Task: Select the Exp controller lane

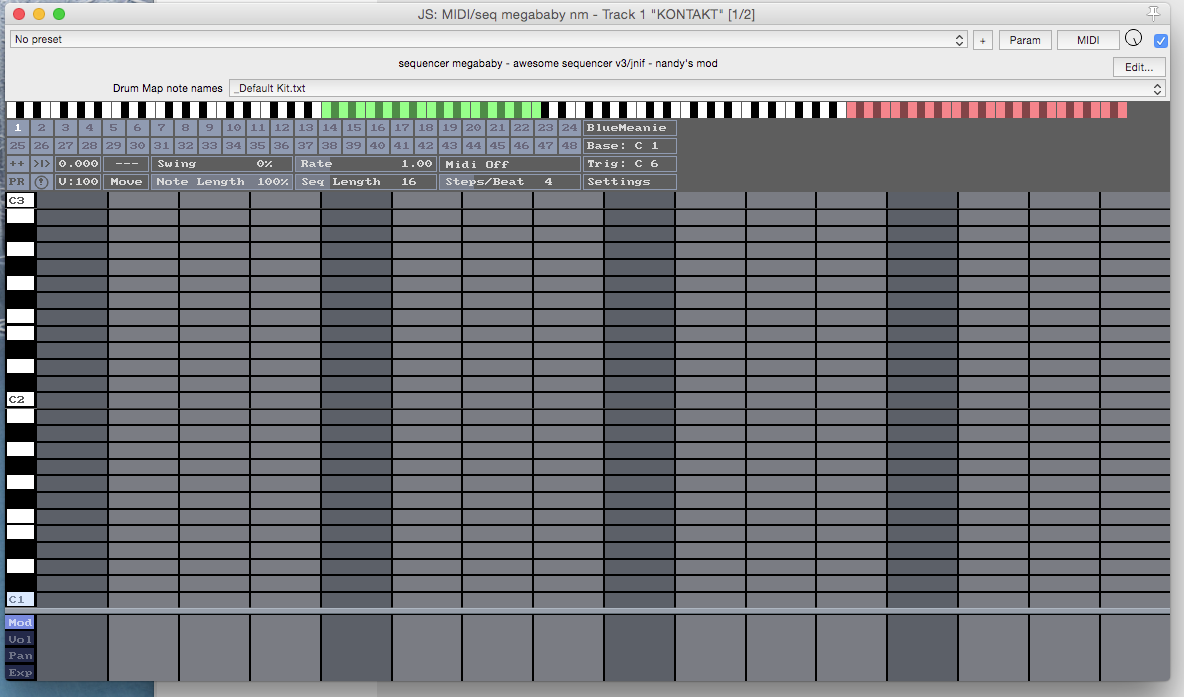Action: [20, 673]
